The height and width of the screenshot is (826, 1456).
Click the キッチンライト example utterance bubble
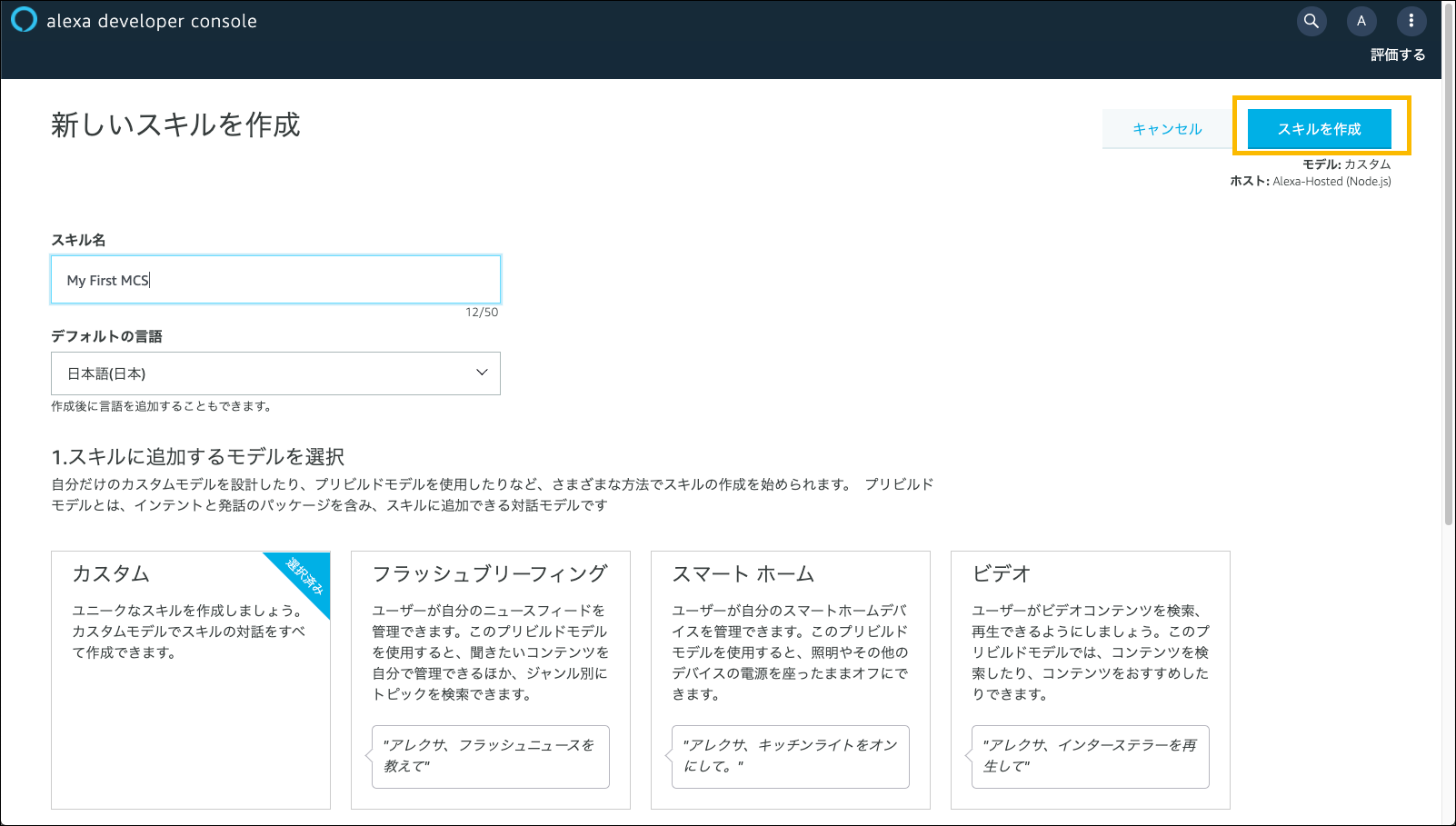point(791,756)
